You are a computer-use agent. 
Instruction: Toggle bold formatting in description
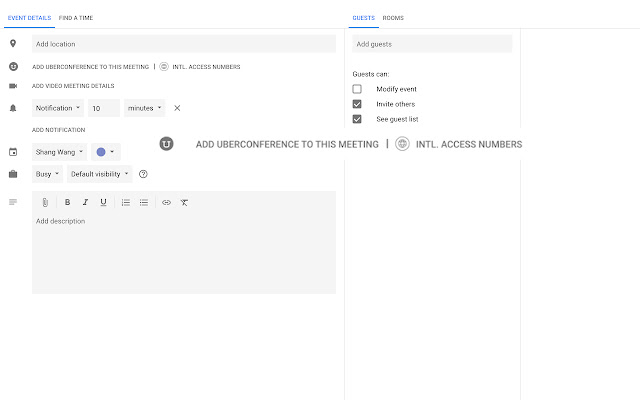point(67,202)
